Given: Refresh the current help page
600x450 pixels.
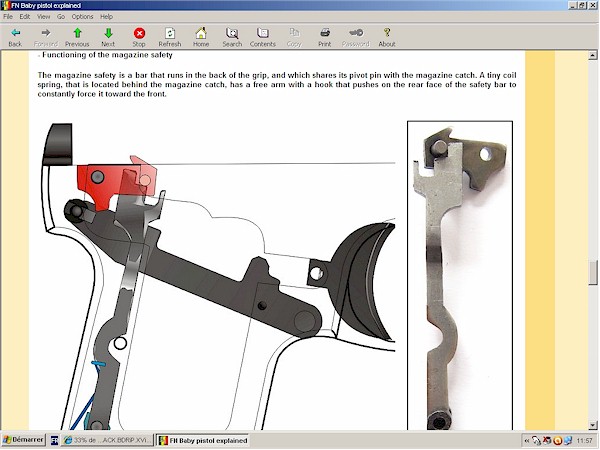Looking at the screenshot, I should coord(170,38).
